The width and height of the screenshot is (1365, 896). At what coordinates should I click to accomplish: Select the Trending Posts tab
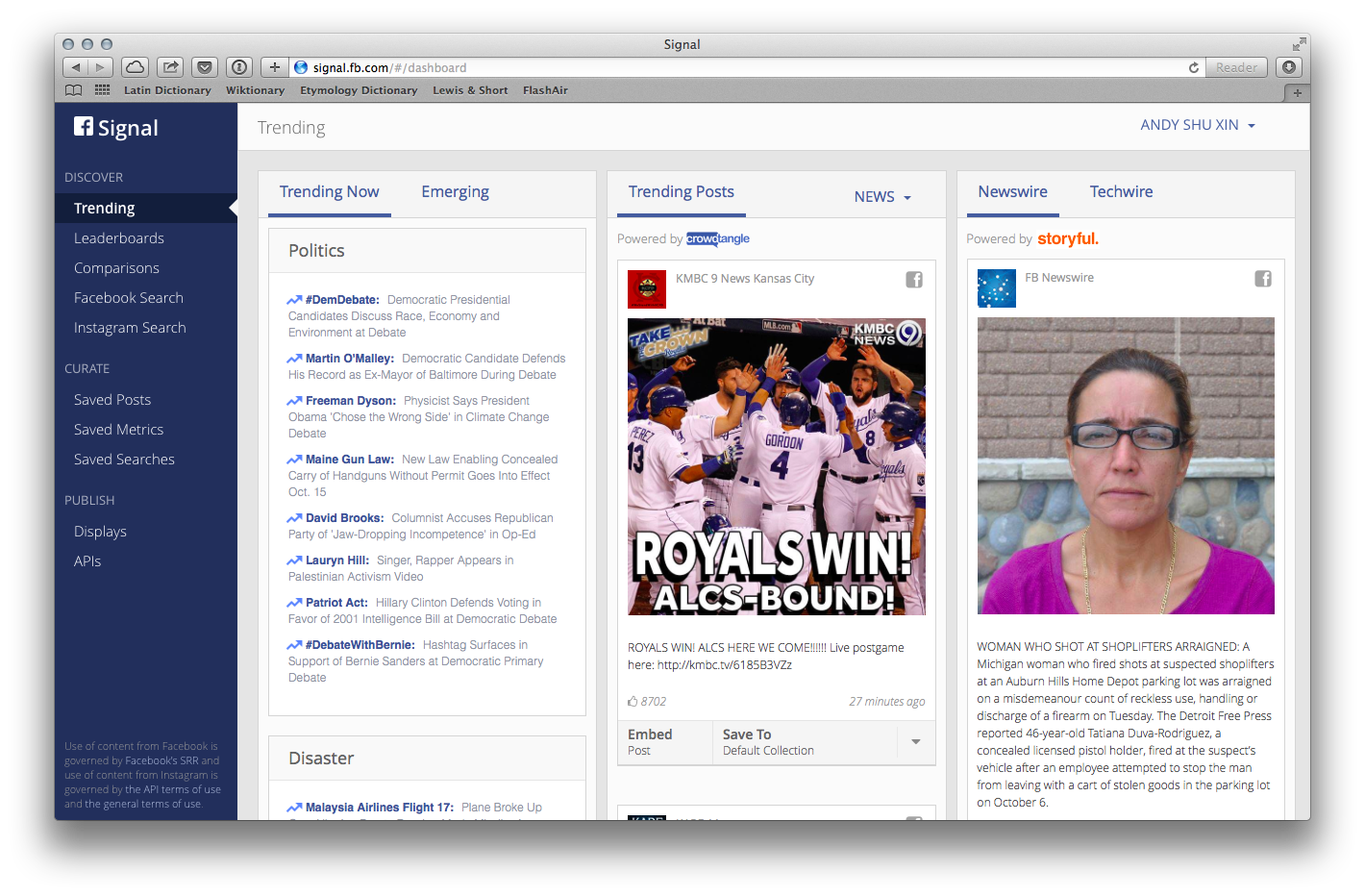tap(682, 192)
